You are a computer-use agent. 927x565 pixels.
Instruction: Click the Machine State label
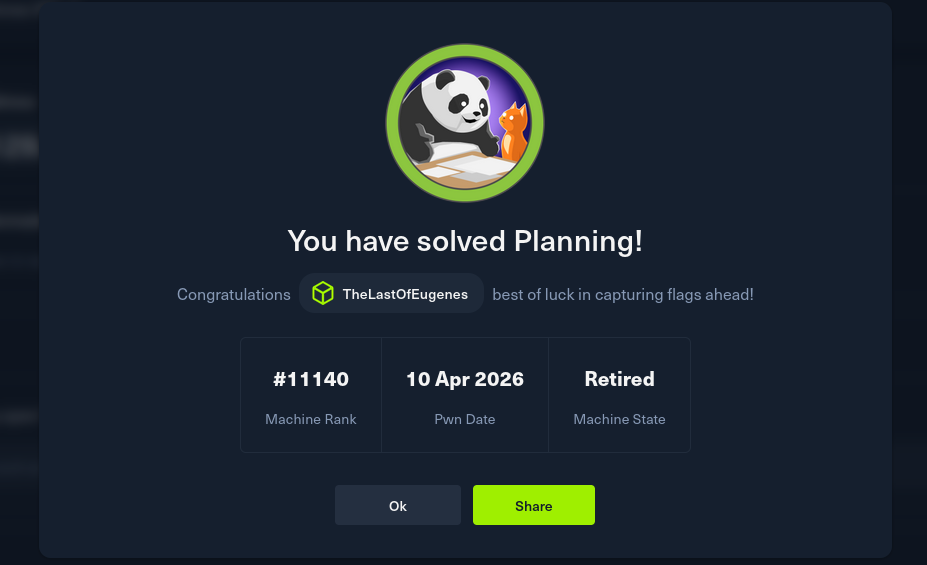coord(619,419)
